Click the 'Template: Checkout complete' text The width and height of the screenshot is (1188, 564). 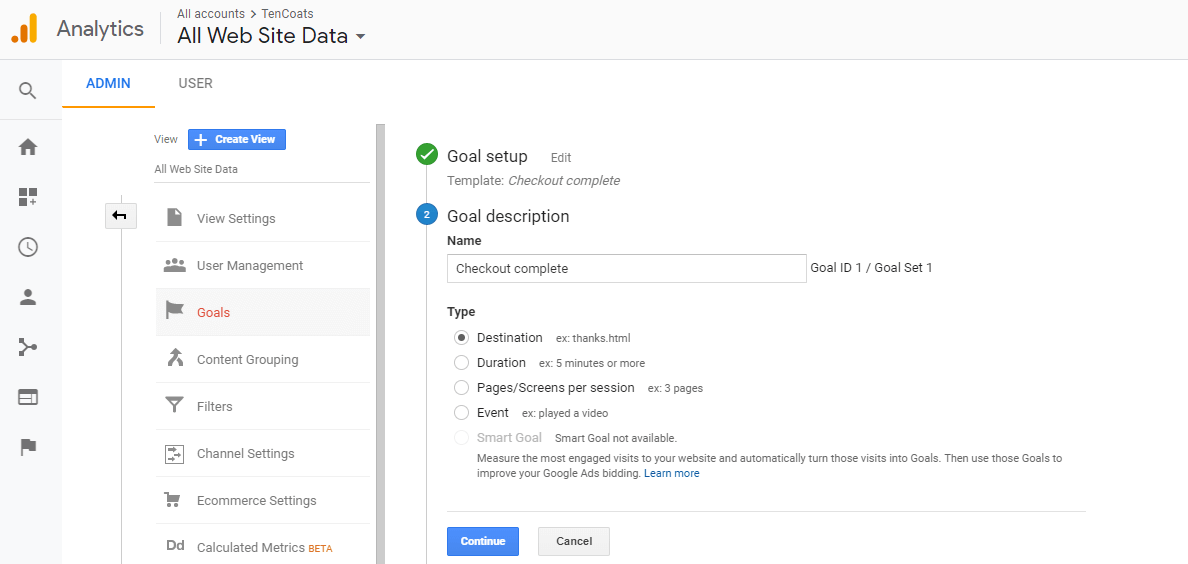(533, 180)
